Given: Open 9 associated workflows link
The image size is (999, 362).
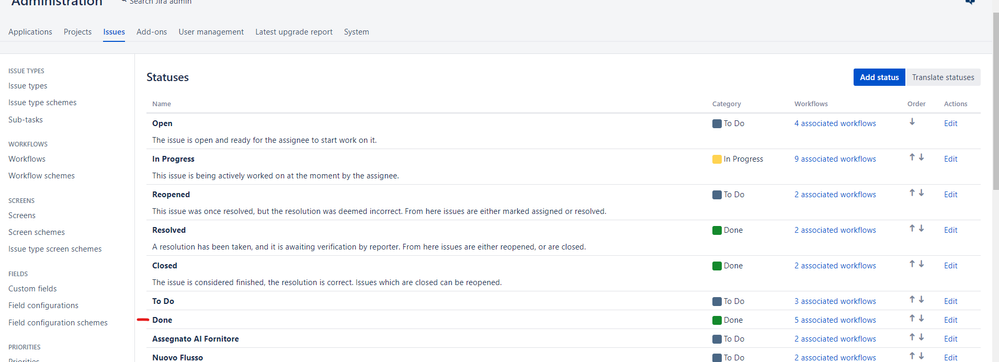Looking at the screenshot, I should [x=835, y=159].
